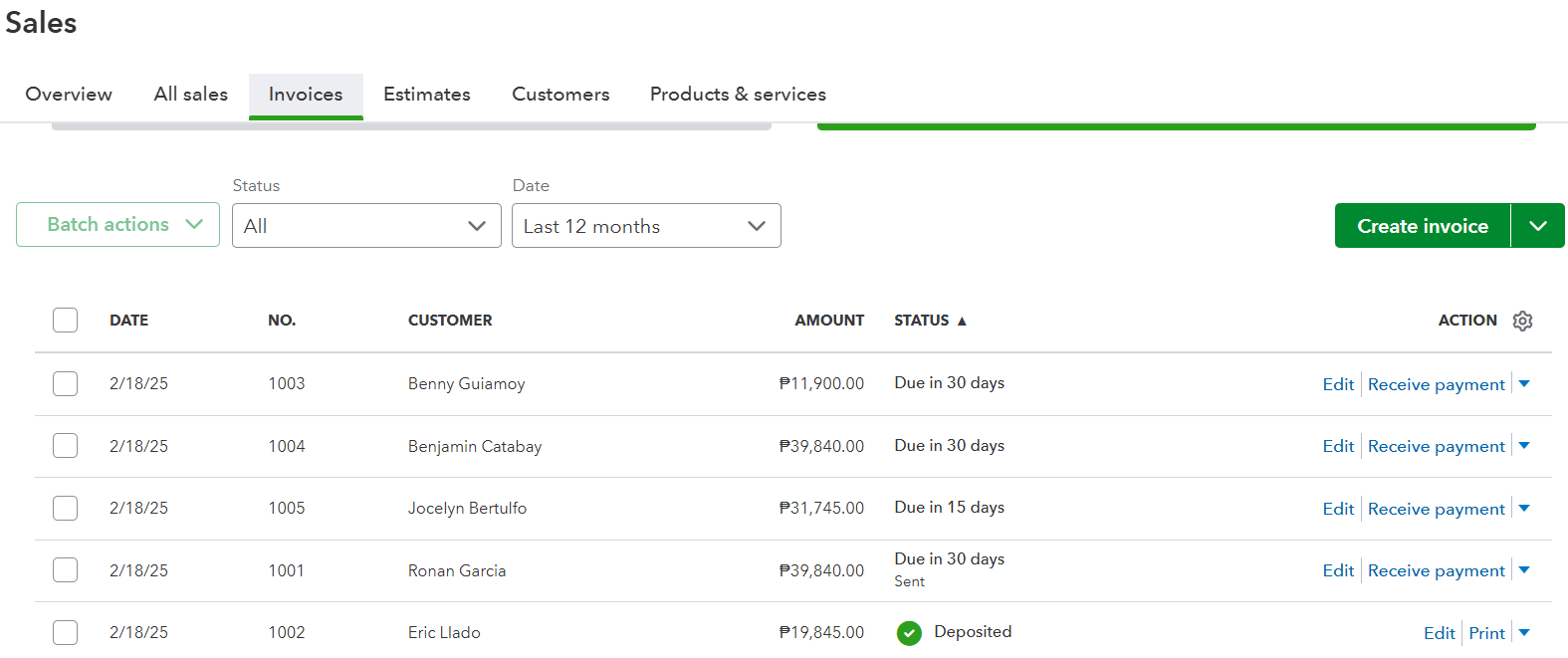Screen dimensions: 1568x658
Task: Open the Date range dropdown
Action: pos(646,226)
